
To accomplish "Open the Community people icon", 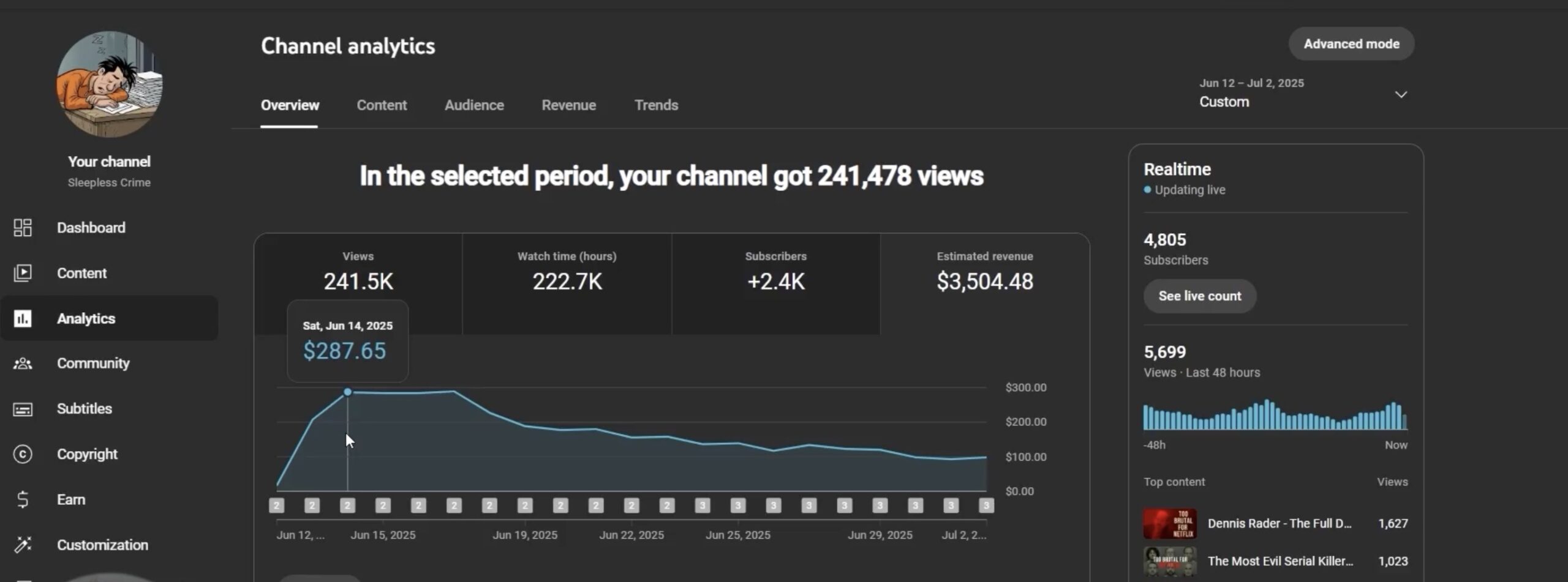I will tap(23, 364).
